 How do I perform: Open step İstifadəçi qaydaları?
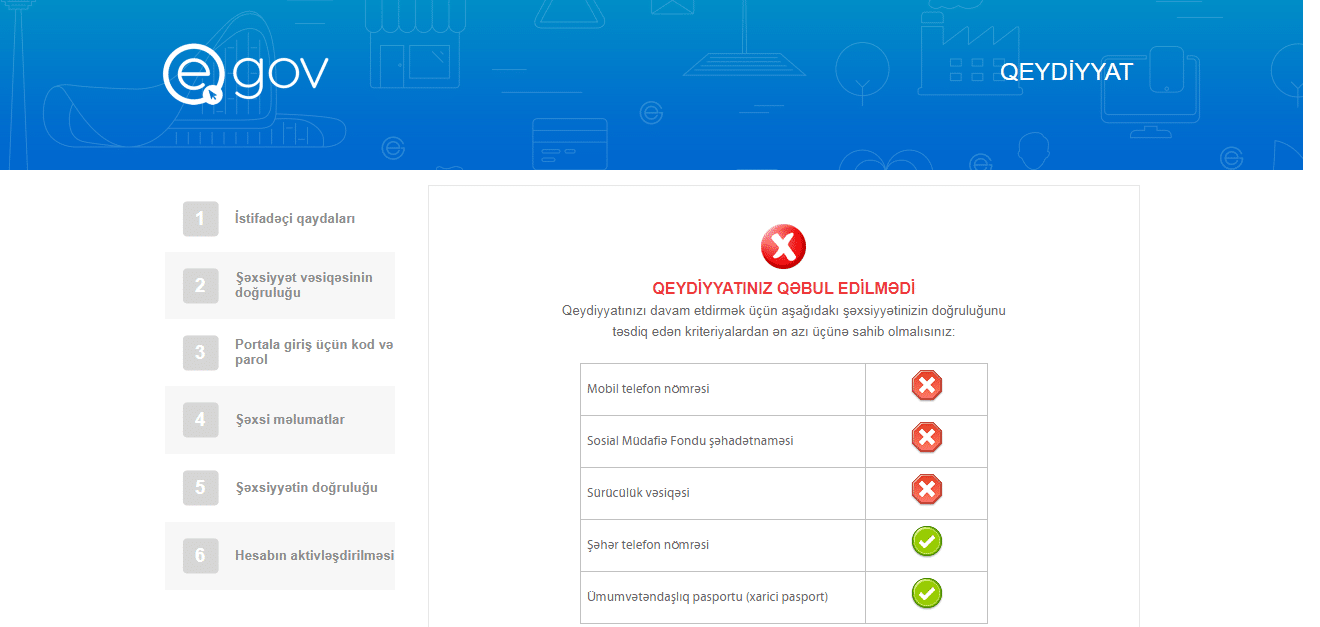pyautogui.click(x=288, y=219)
